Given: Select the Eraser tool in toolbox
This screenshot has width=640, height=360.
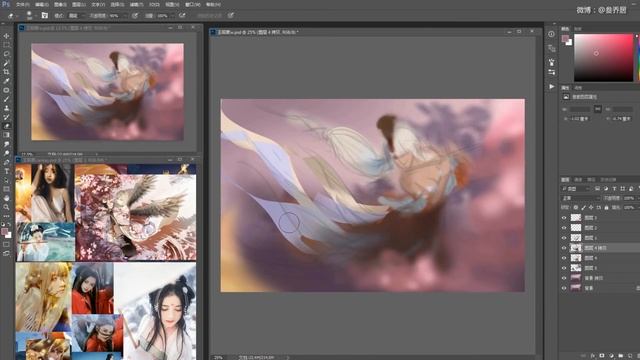Looking at the screenshot, I should (x=6, y=126).
